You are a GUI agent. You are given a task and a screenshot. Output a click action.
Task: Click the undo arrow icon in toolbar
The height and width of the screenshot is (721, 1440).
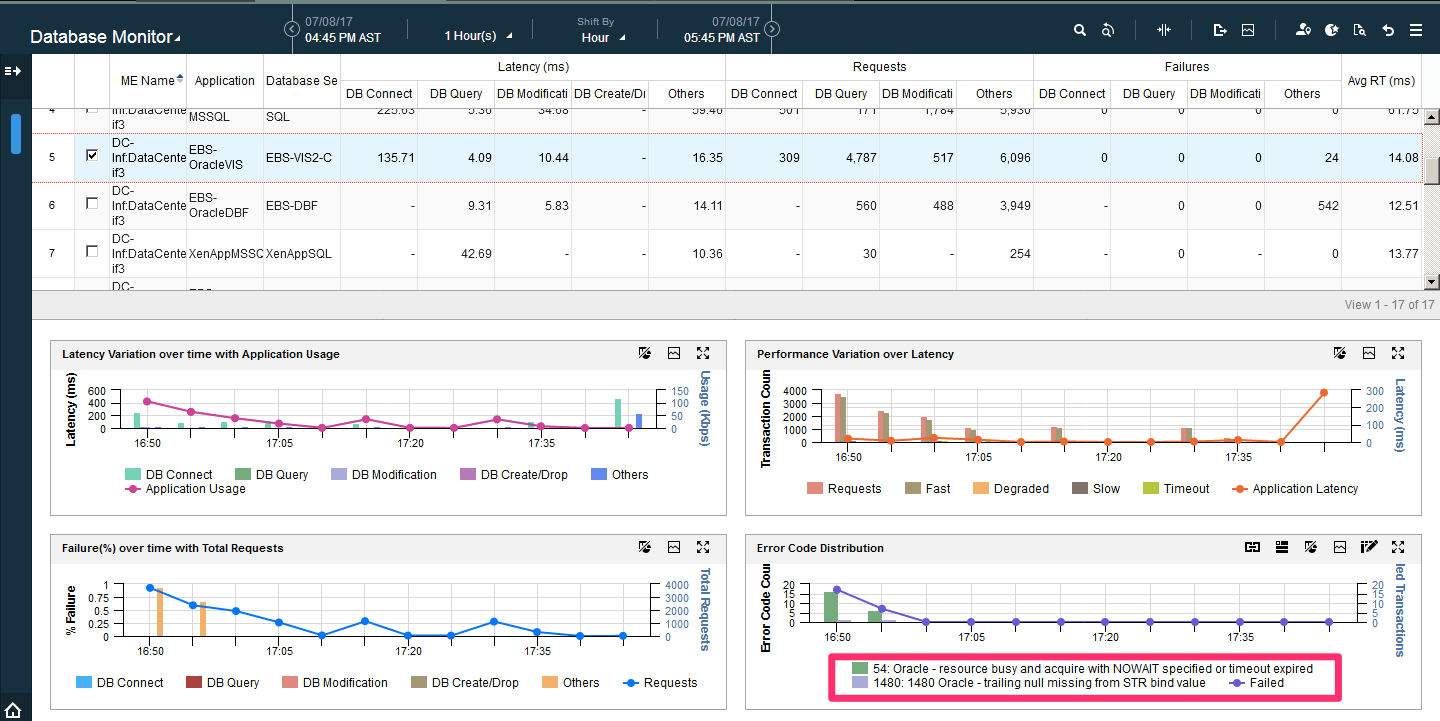[1388, 30]
